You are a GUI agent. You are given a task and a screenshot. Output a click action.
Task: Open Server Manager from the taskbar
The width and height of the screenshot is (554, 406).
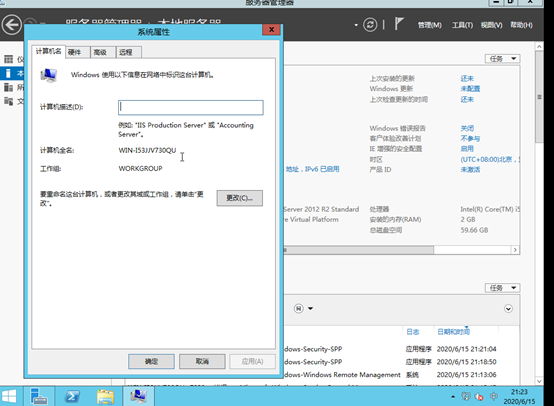pos(39,396)
